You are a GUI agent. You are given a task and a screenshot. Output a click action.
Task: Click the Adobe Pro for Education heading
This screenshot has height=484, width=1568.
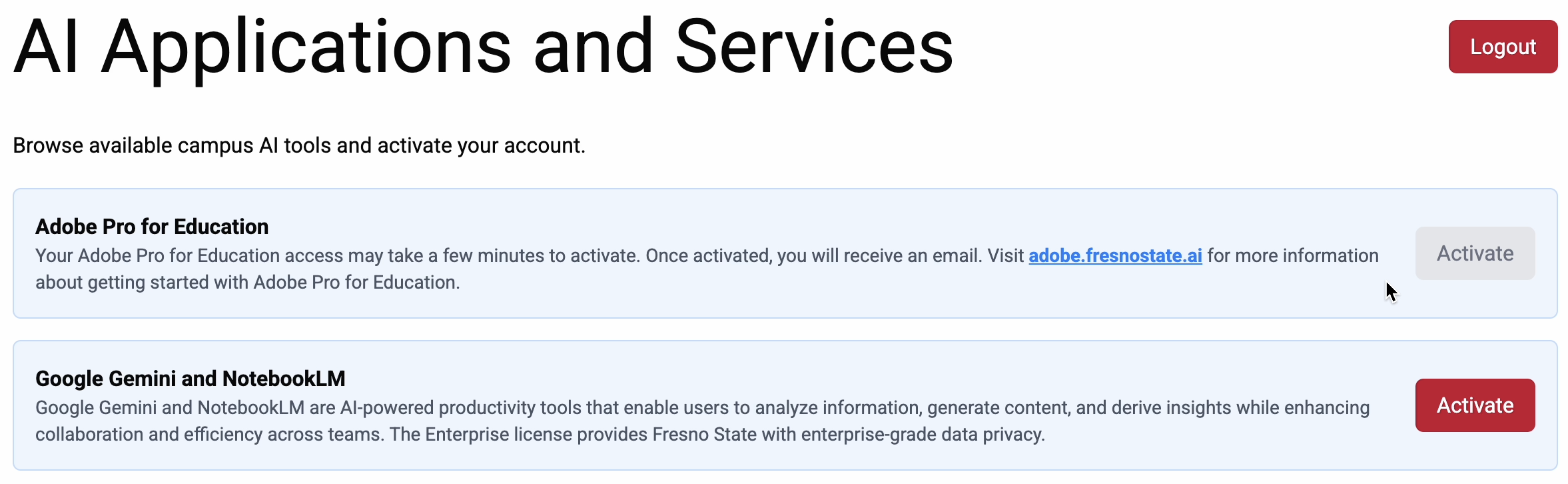pos(152,227)
